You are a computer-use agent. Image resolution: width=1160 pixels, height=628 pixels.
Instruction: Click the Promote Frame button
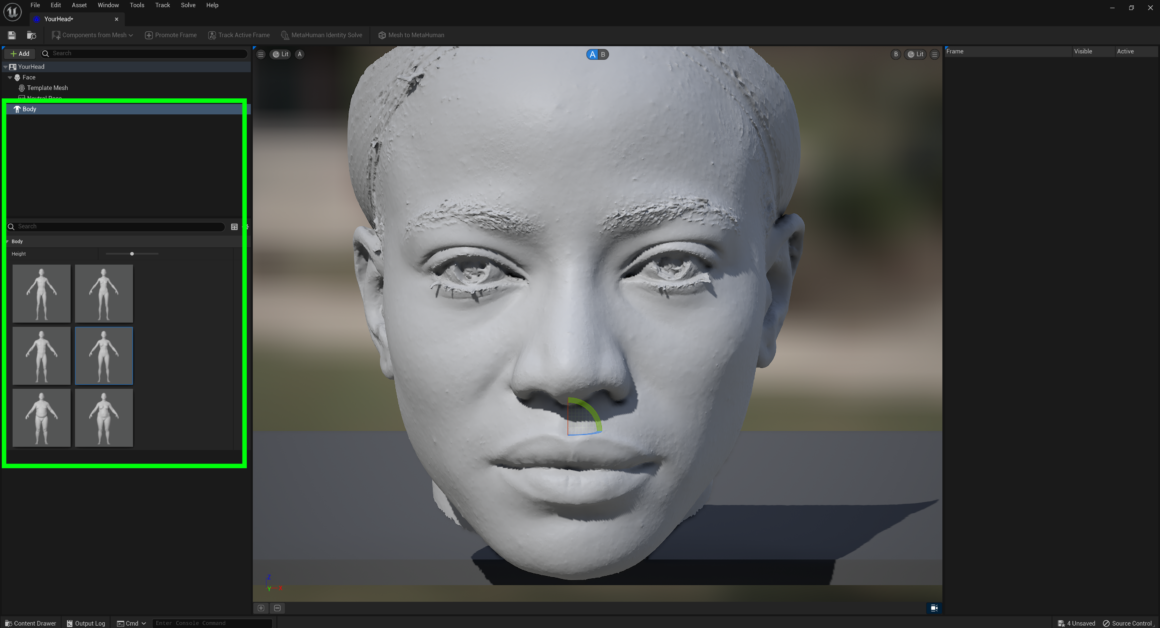[171, 35]
